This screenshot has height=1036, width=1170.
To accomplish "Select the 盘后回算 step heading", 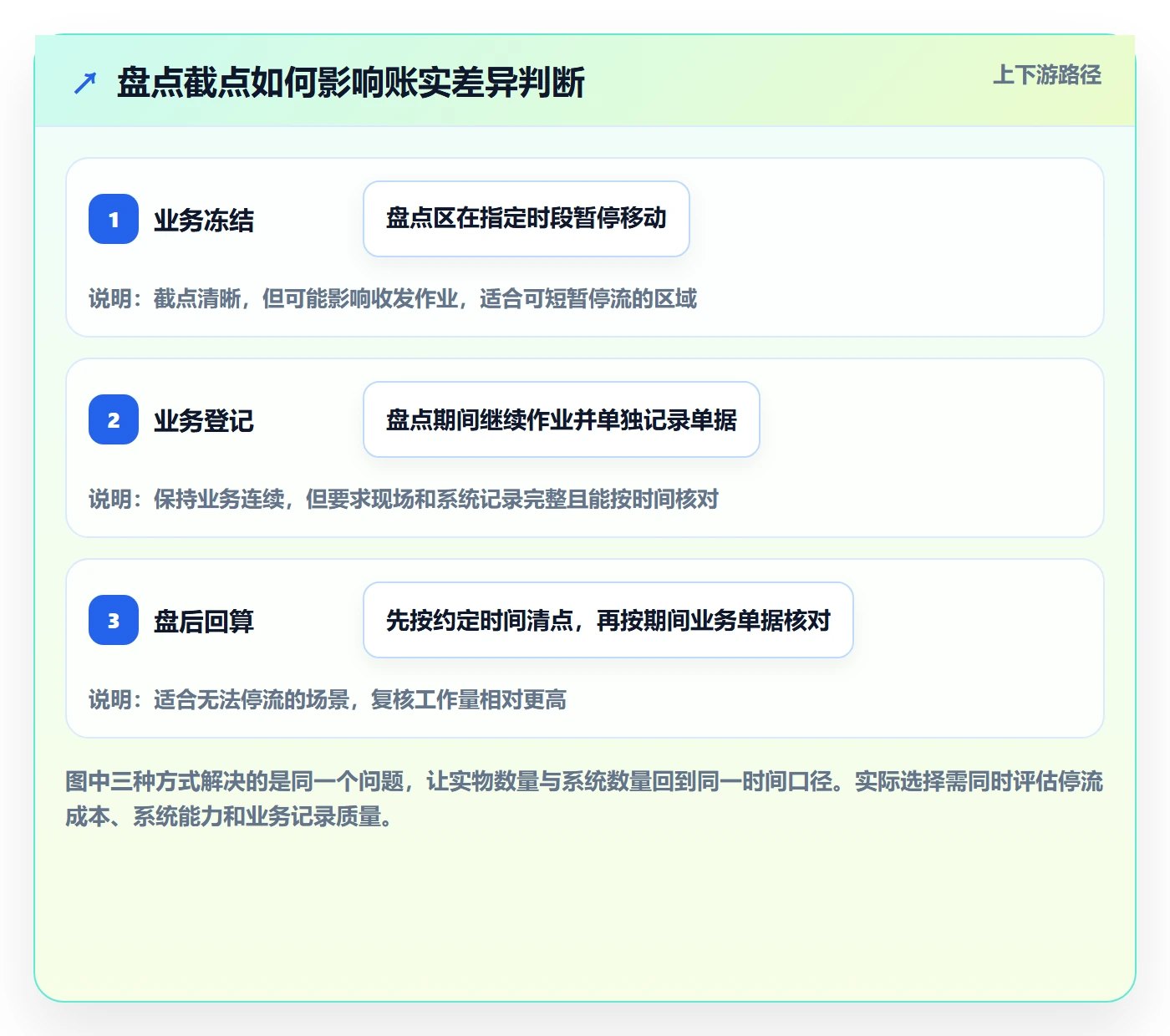I will tap(204, 622).
